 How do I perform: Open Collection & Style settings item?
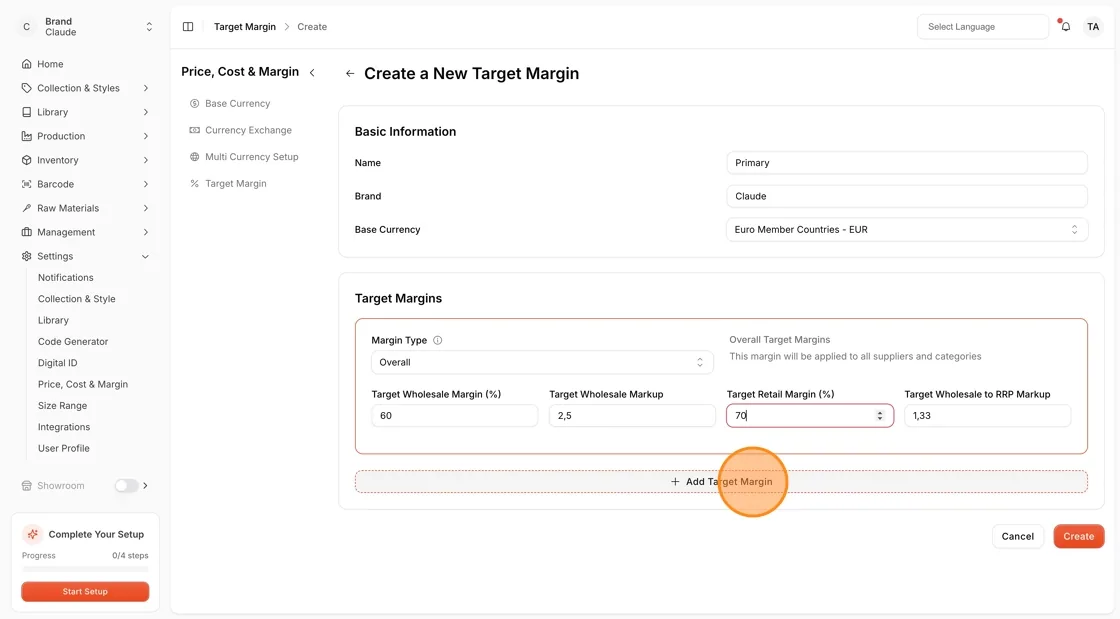pos(76,298)
